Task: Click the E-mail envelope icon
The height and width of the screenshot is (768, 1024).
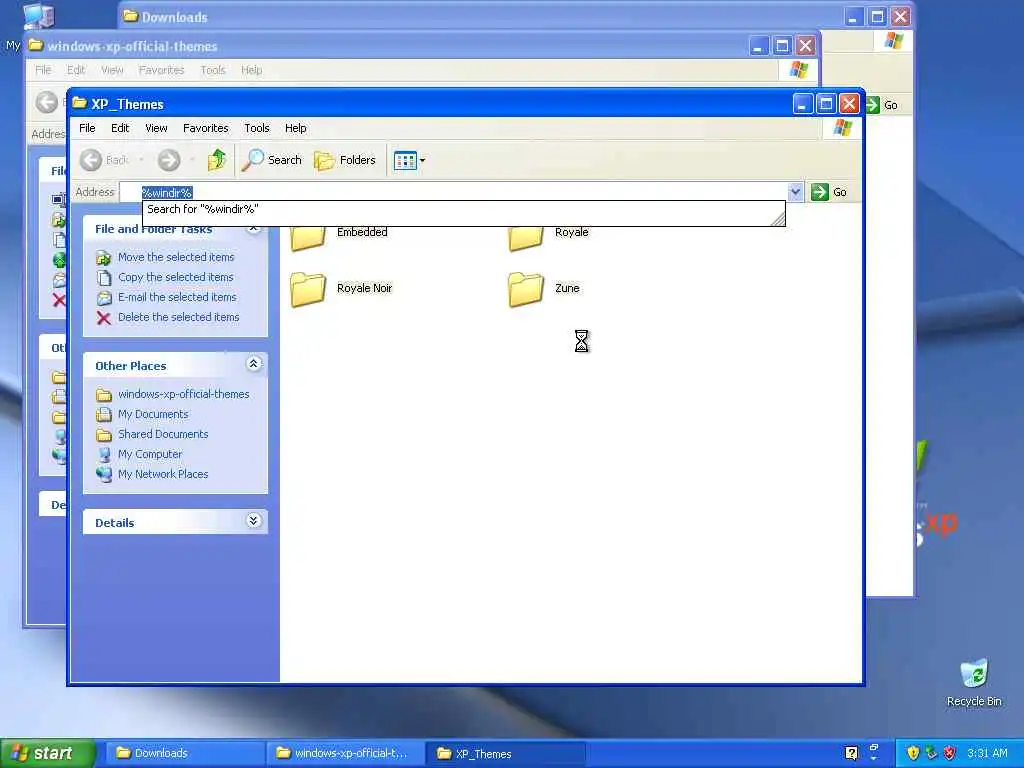Action: tap(104, 298)
